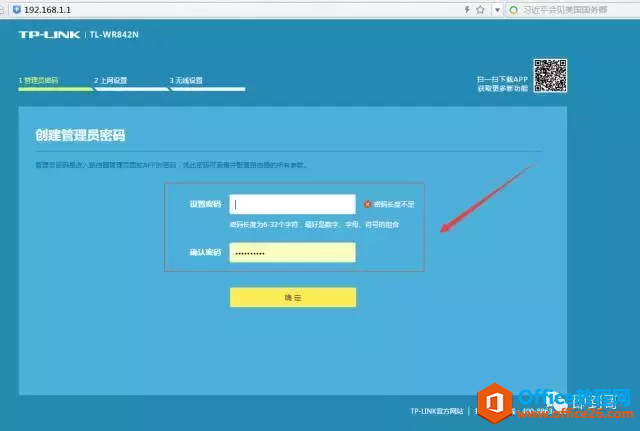Click the 确认密码 confirm password field
640x431 pixels.
293,253
